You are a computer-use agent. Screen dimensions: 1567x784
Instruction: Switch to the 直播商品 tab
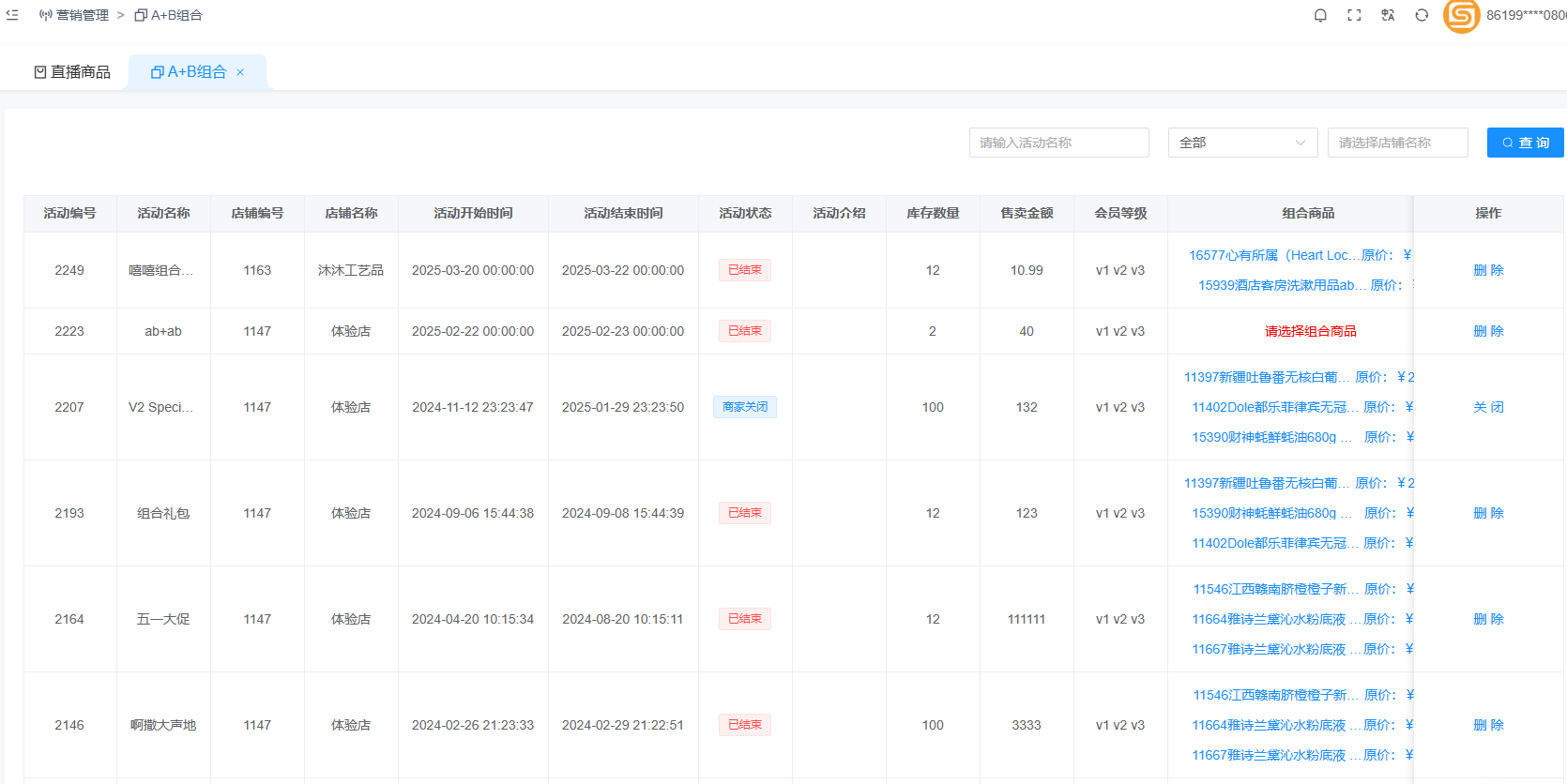coord(72,72)
